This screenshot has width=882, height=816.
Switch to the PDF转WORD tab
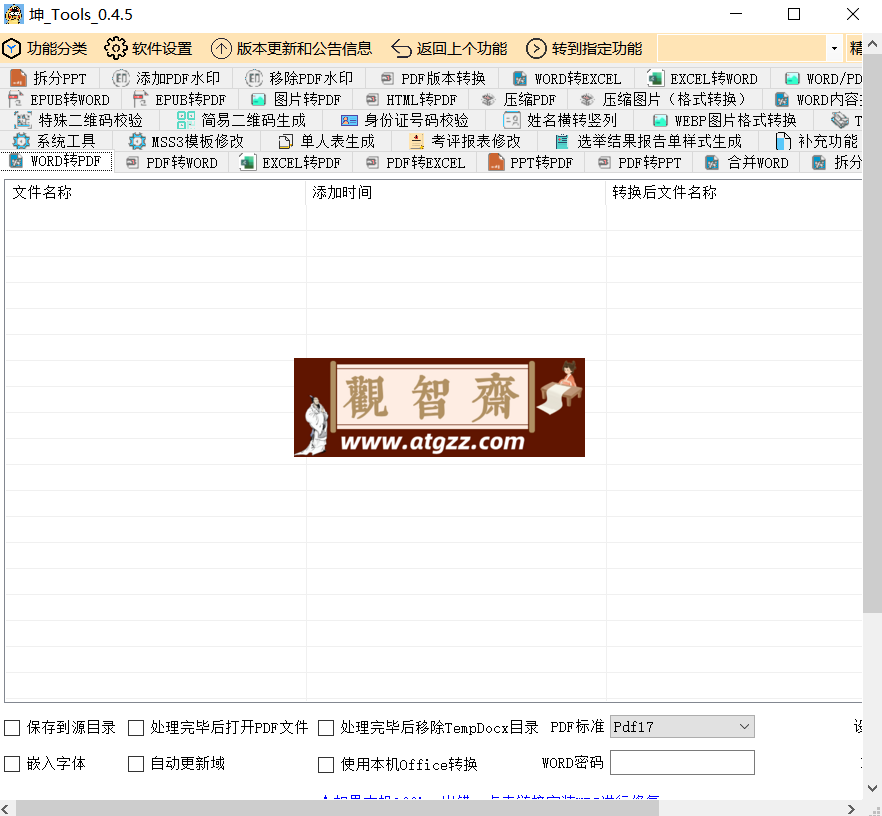point(172,163)
